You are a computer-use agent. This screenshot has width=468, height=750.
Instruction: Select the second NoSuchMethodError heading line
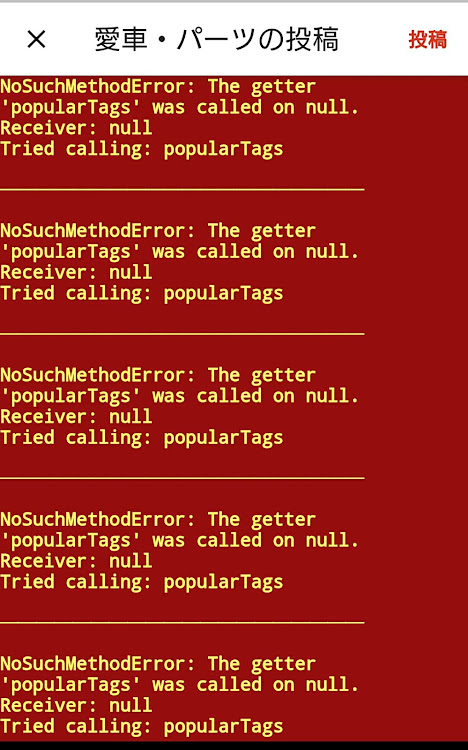[x=158, y=231]
